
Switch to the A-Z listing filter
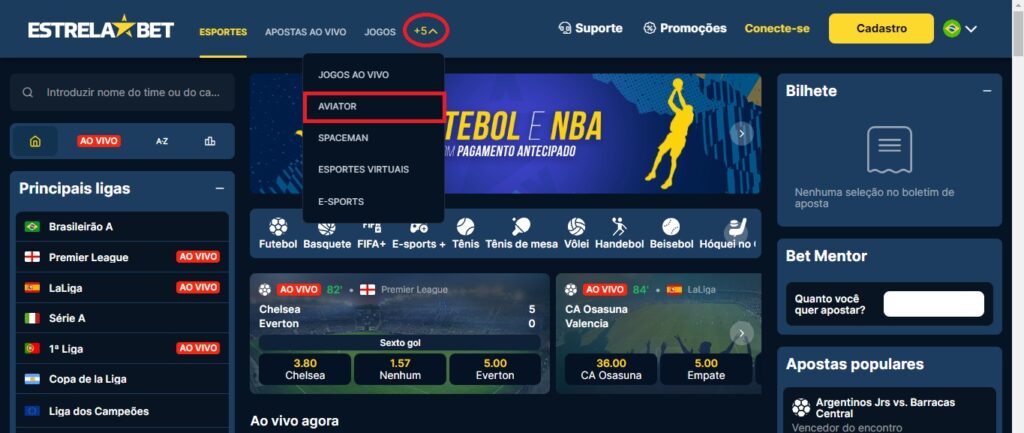click(162, 141)
